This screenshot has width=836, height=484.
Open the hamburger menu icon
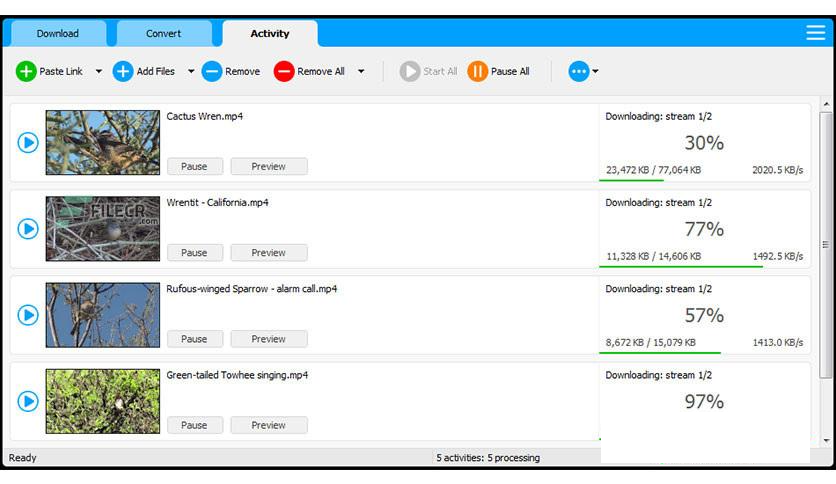(x=816, y=33)
